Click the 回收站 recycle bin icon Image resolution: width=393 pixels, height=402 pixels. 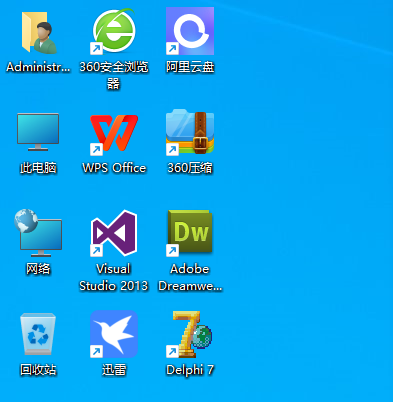[x=38, y=334]
